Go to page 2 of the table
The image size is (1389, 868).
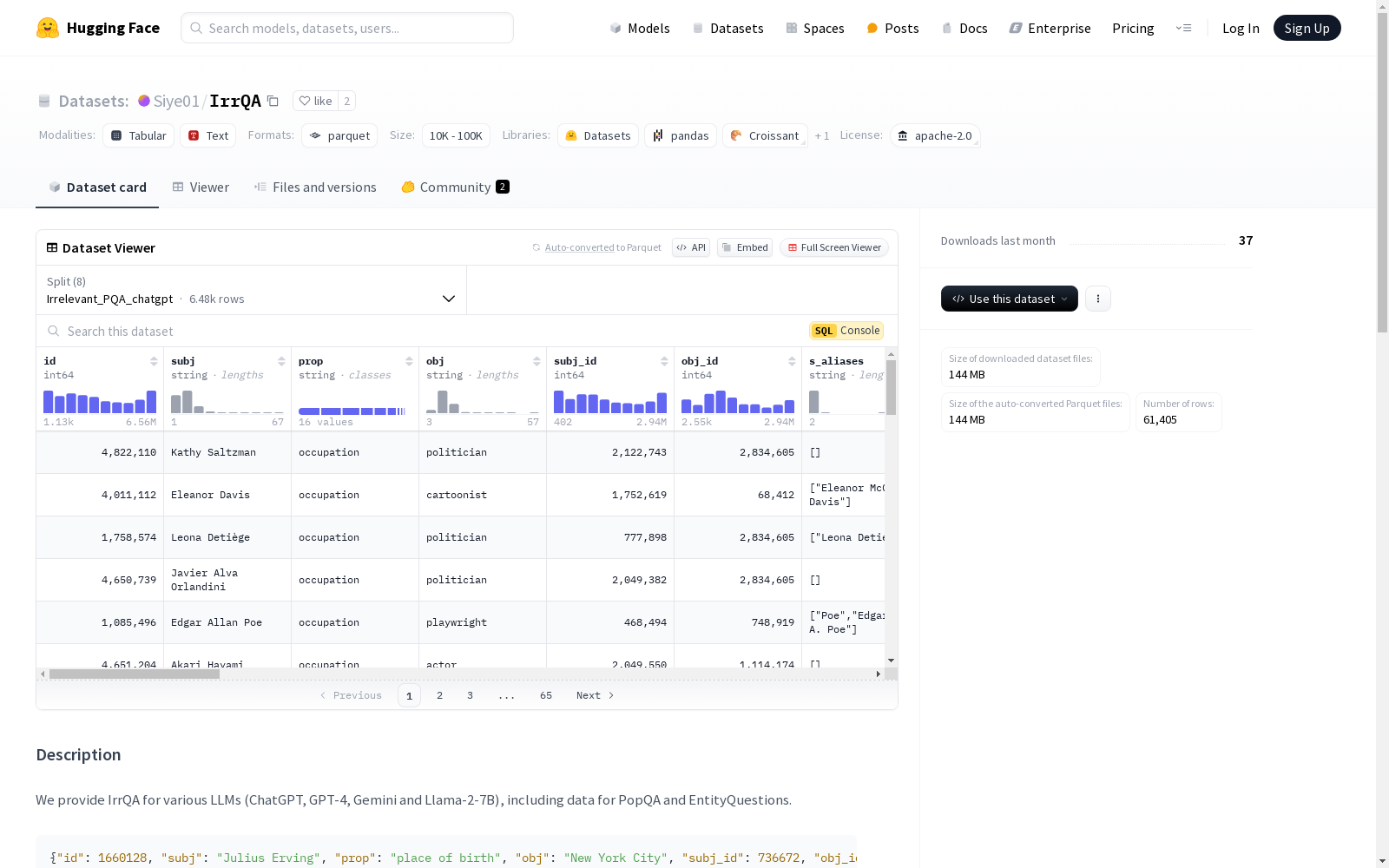coord(440,695)
